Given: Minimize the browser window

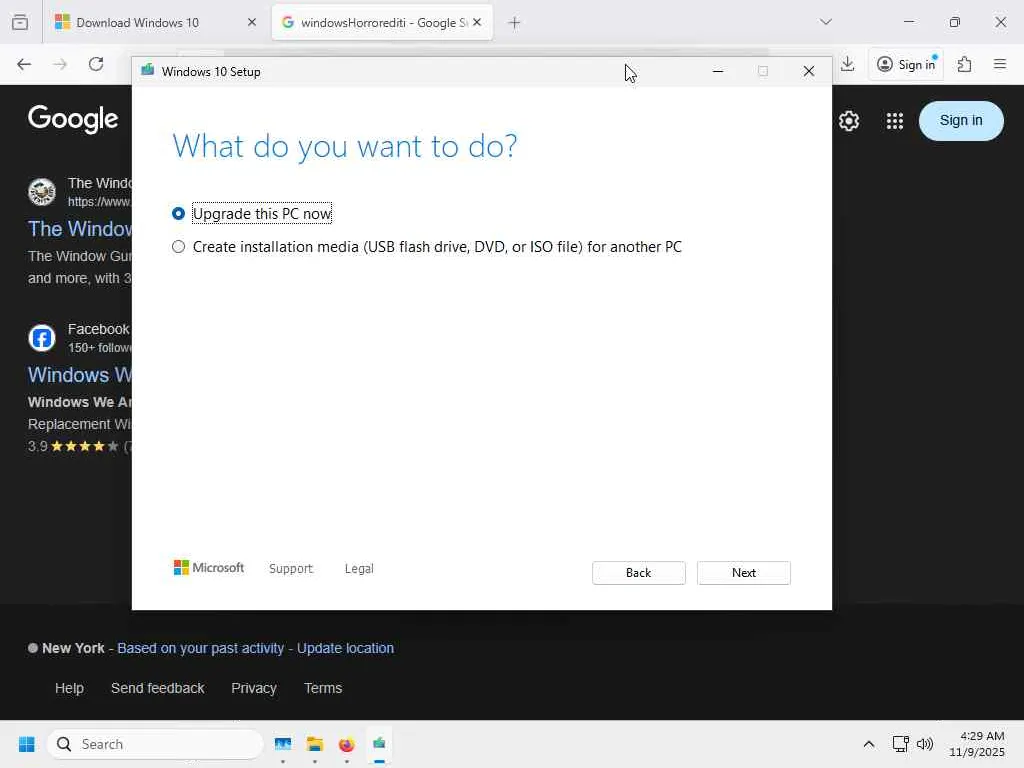Looking at the screenshot, I should pyautogui.click(x=908, y=22).
